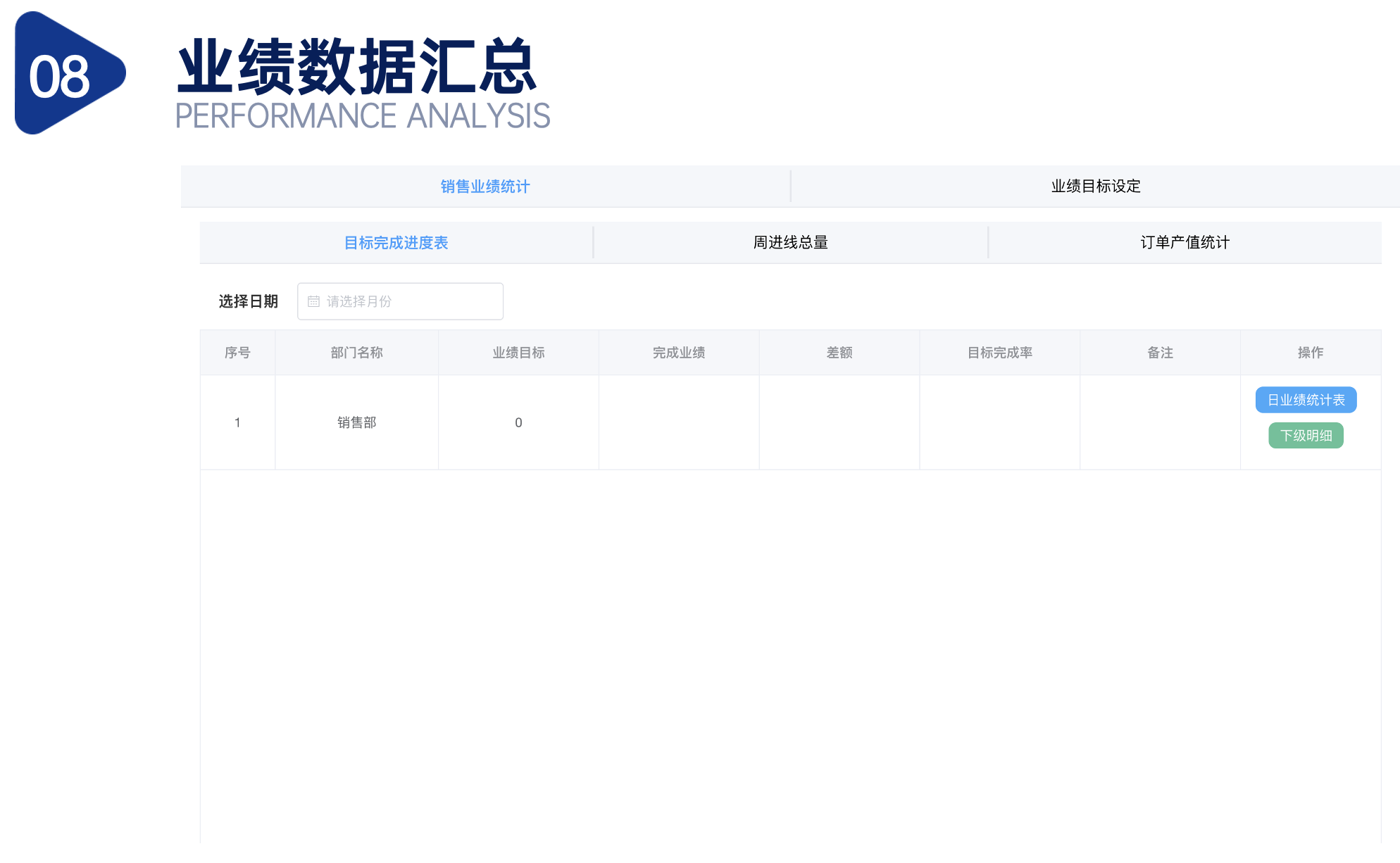Open the 周进线总量 subtab

[790, 242]
